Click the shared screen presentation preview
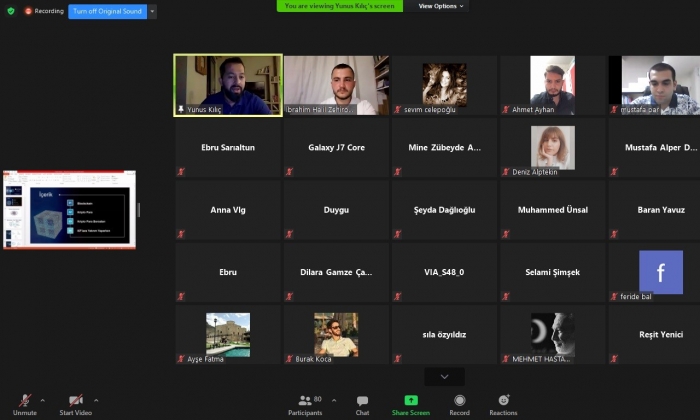 pos(69,210)
